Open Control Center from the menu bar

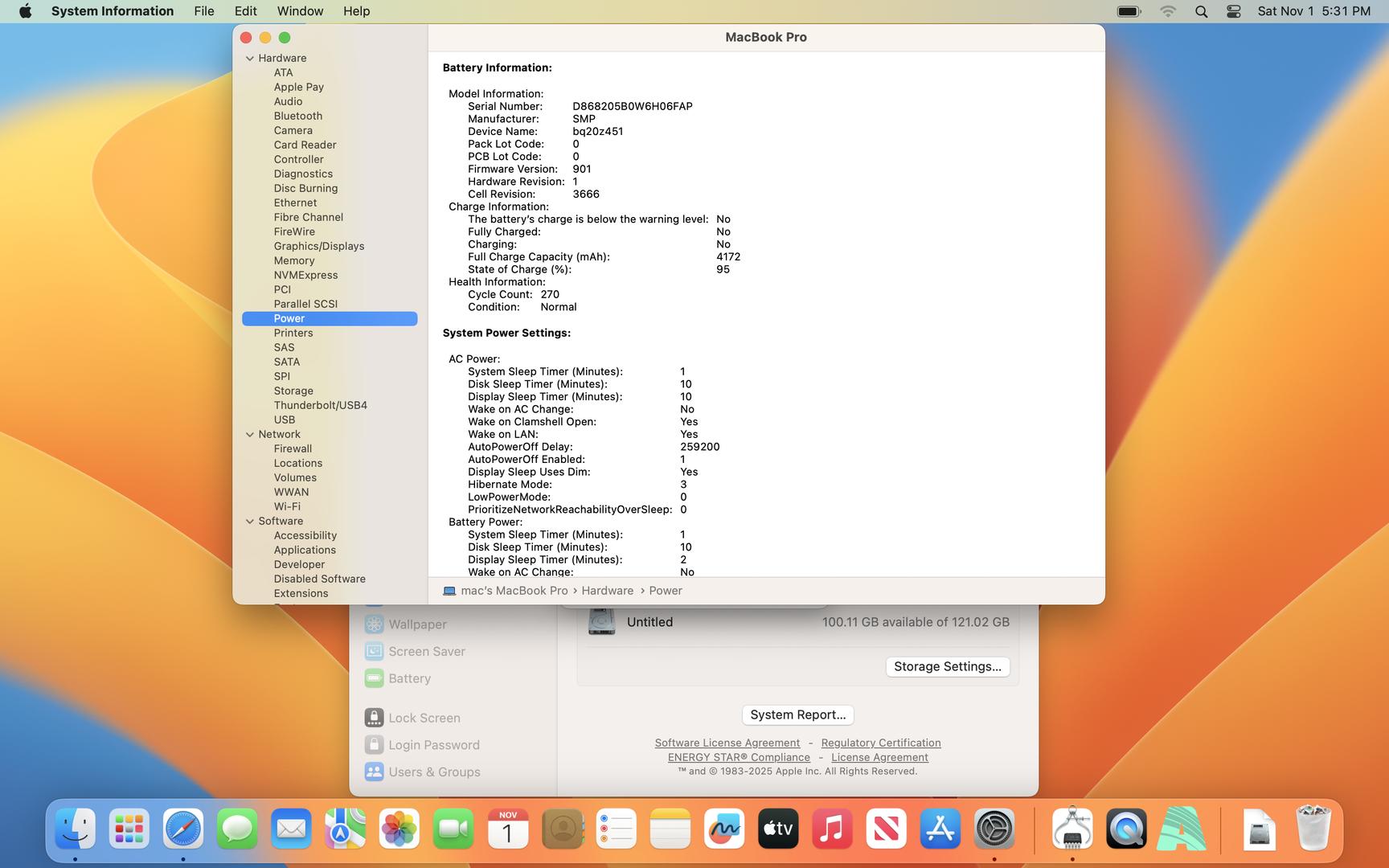point(1233,11)
